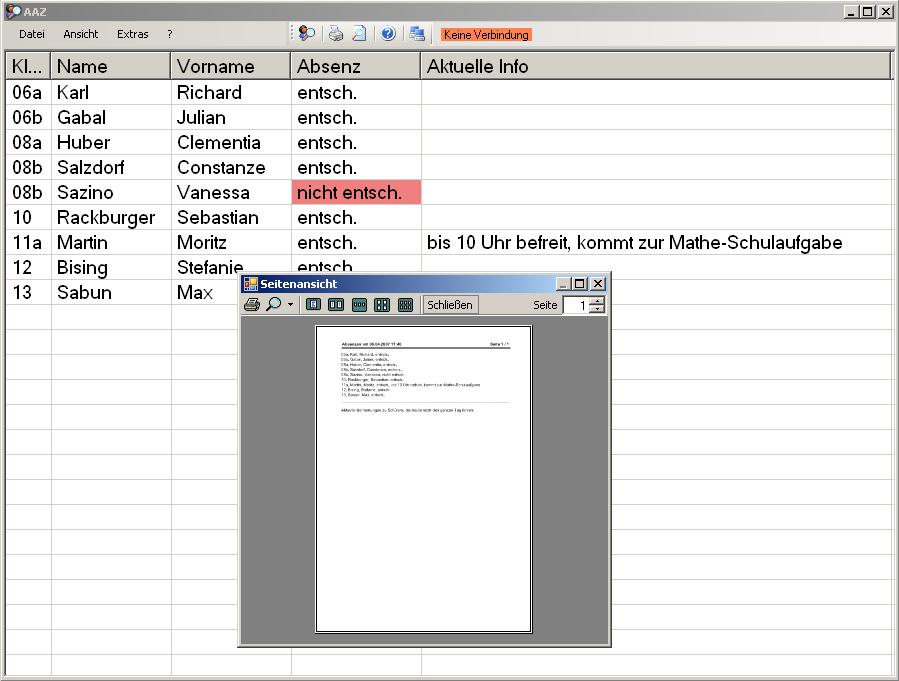Select three-page layout in Seitenansicht
The height and width of the screenshot is (681, 899).
[x=360, y=305]
